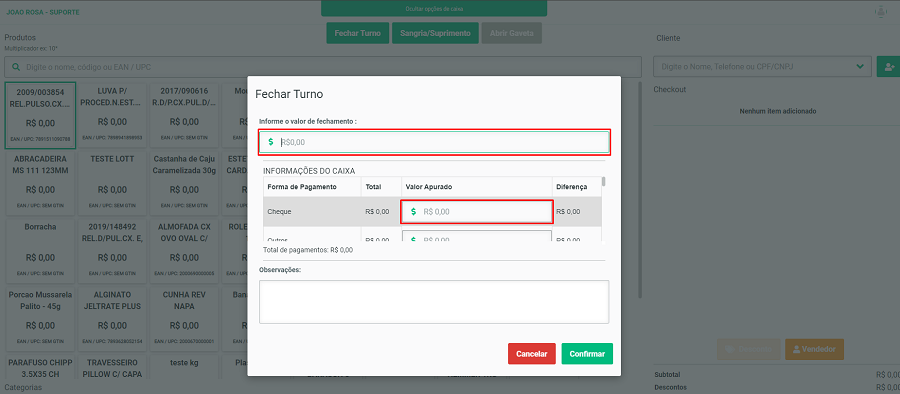900x394 pixels.
Task: Click the dollar icon in the Cheque row
Action: tap(413, 211)
